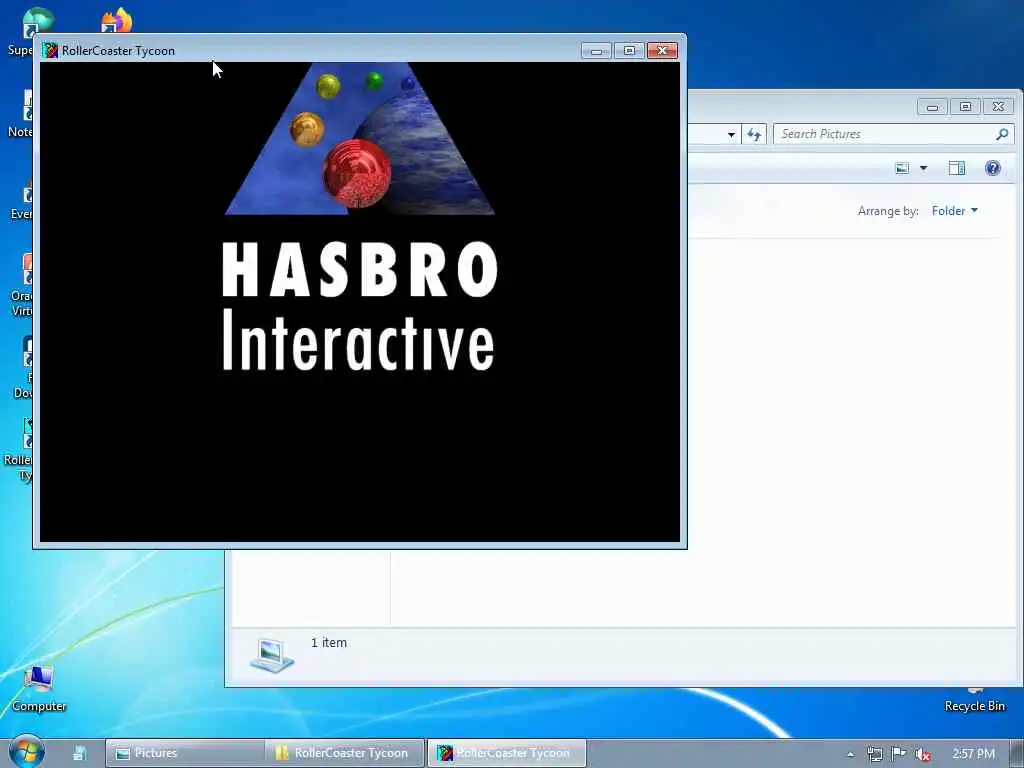Click the Hasbro Interactive splash screen
The height and width of the screenshot is (768, 1024).
coord(360,302)
